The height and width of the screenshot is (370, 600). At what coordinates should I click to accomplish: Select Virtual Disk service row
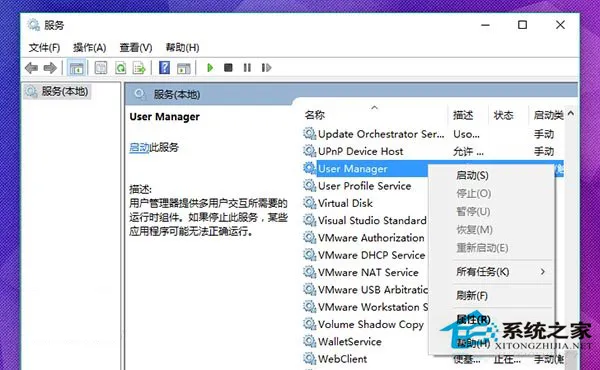coord(345,203)
